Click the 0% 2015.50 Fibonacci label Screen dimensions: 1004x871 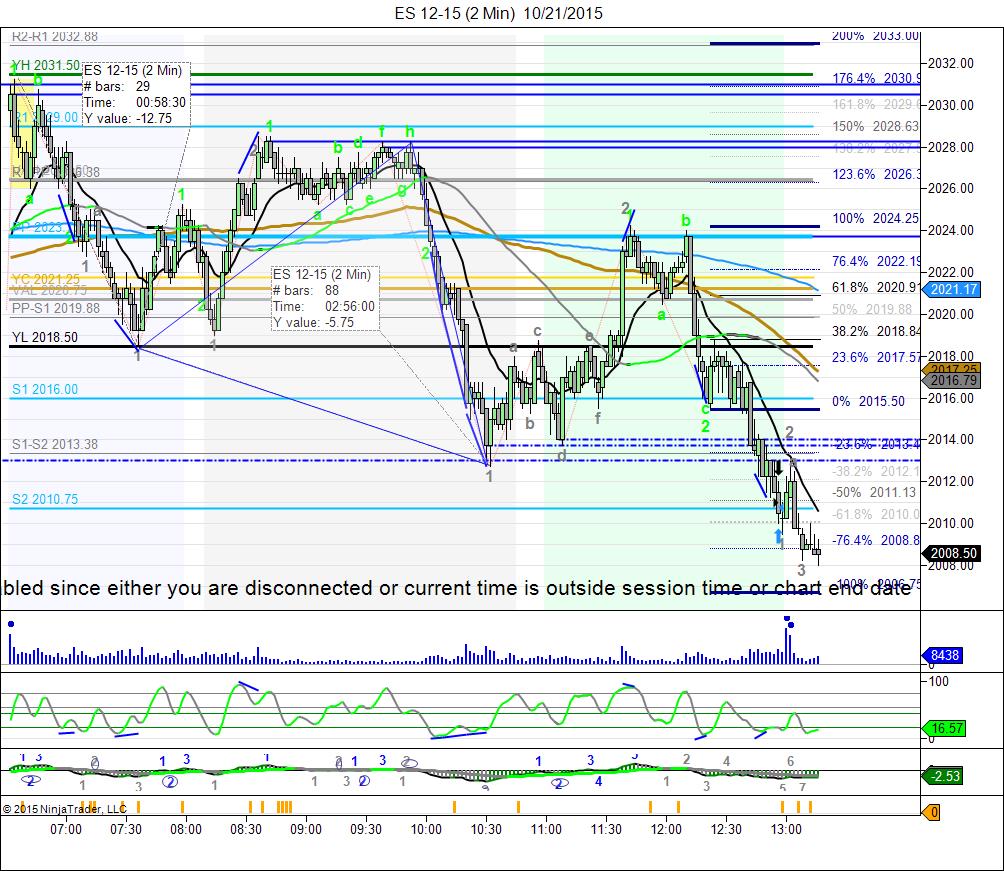pos(869,402)
